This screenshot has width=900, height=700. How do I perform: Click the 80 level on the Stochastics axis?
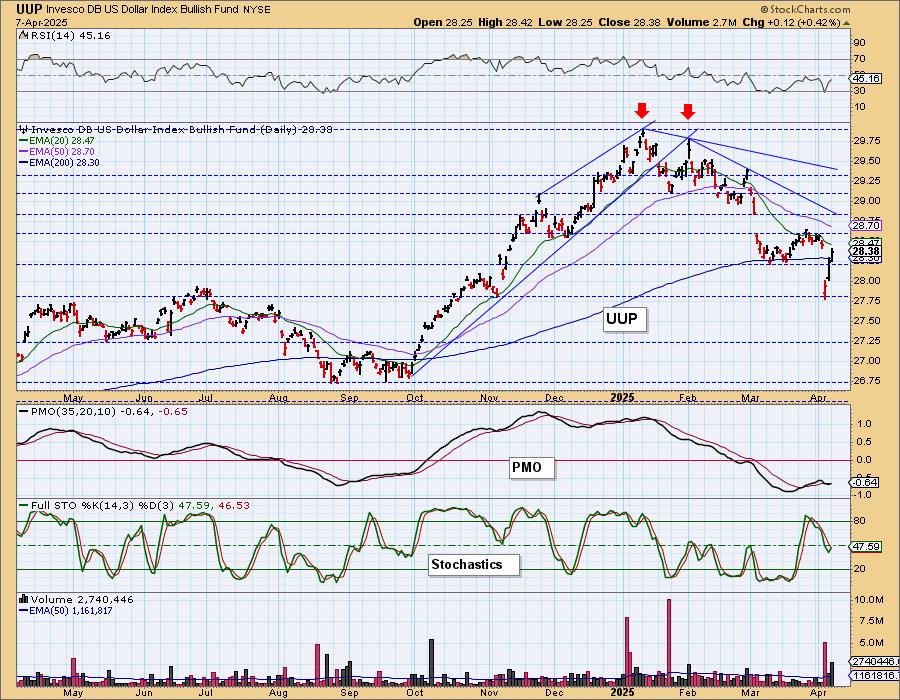[859, 522]
